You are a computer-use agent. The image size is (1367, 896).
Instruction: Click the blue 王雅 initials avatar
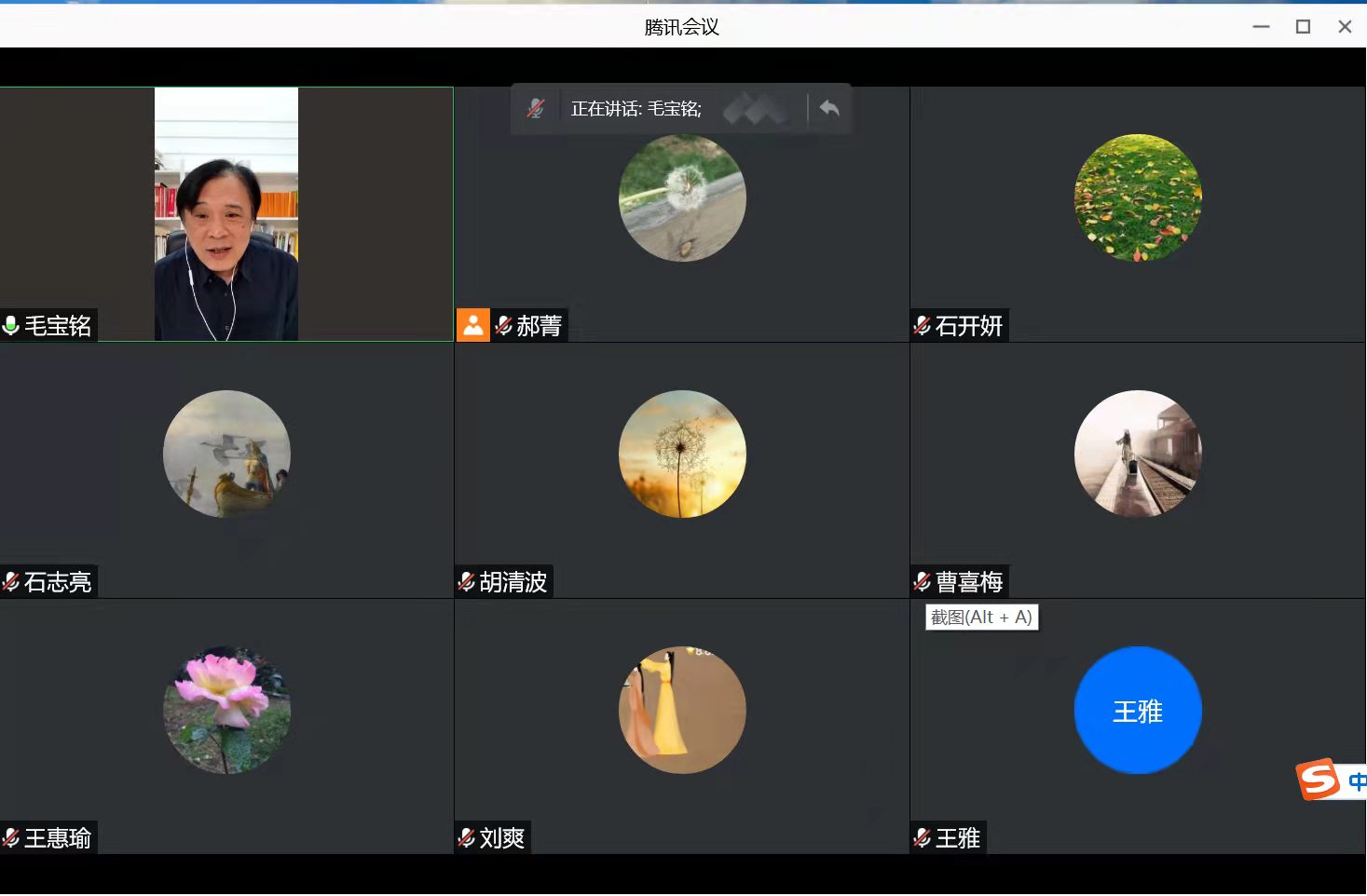(1138, 710)
